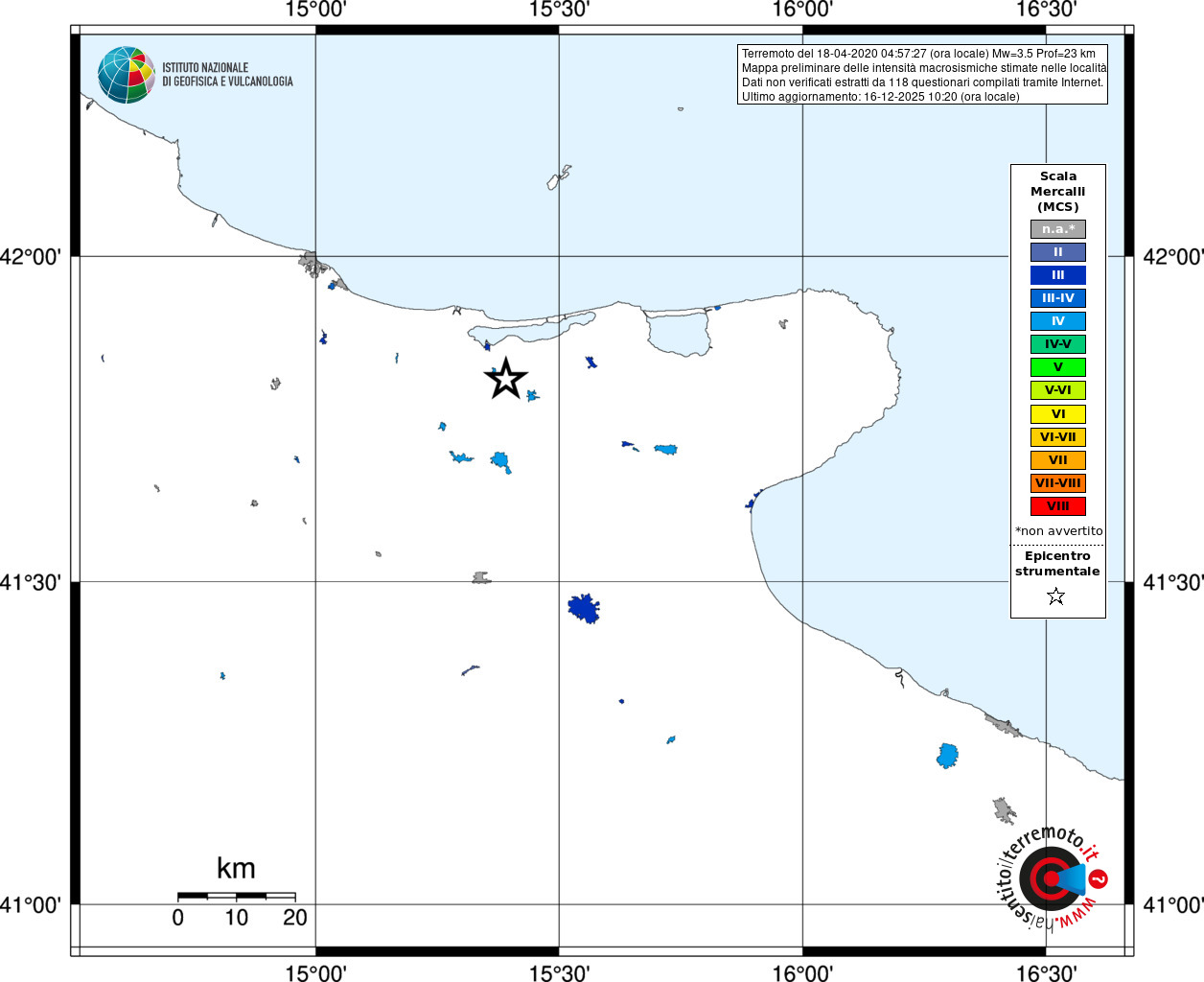Click the light blue locality near the southeast coast
The height and width of the screenshot is (982, 1204).
[x=947, y=756]
